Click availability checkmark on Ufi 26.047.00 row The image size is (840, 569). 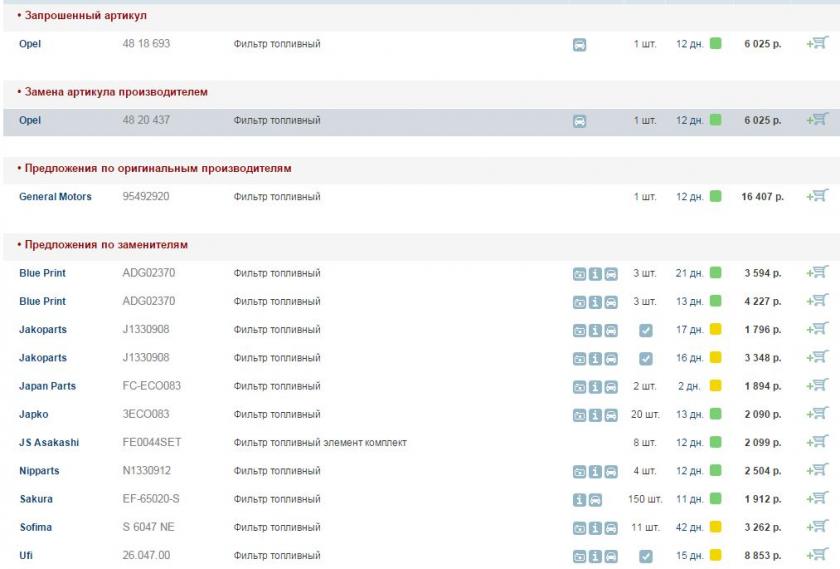coord(646,557)
